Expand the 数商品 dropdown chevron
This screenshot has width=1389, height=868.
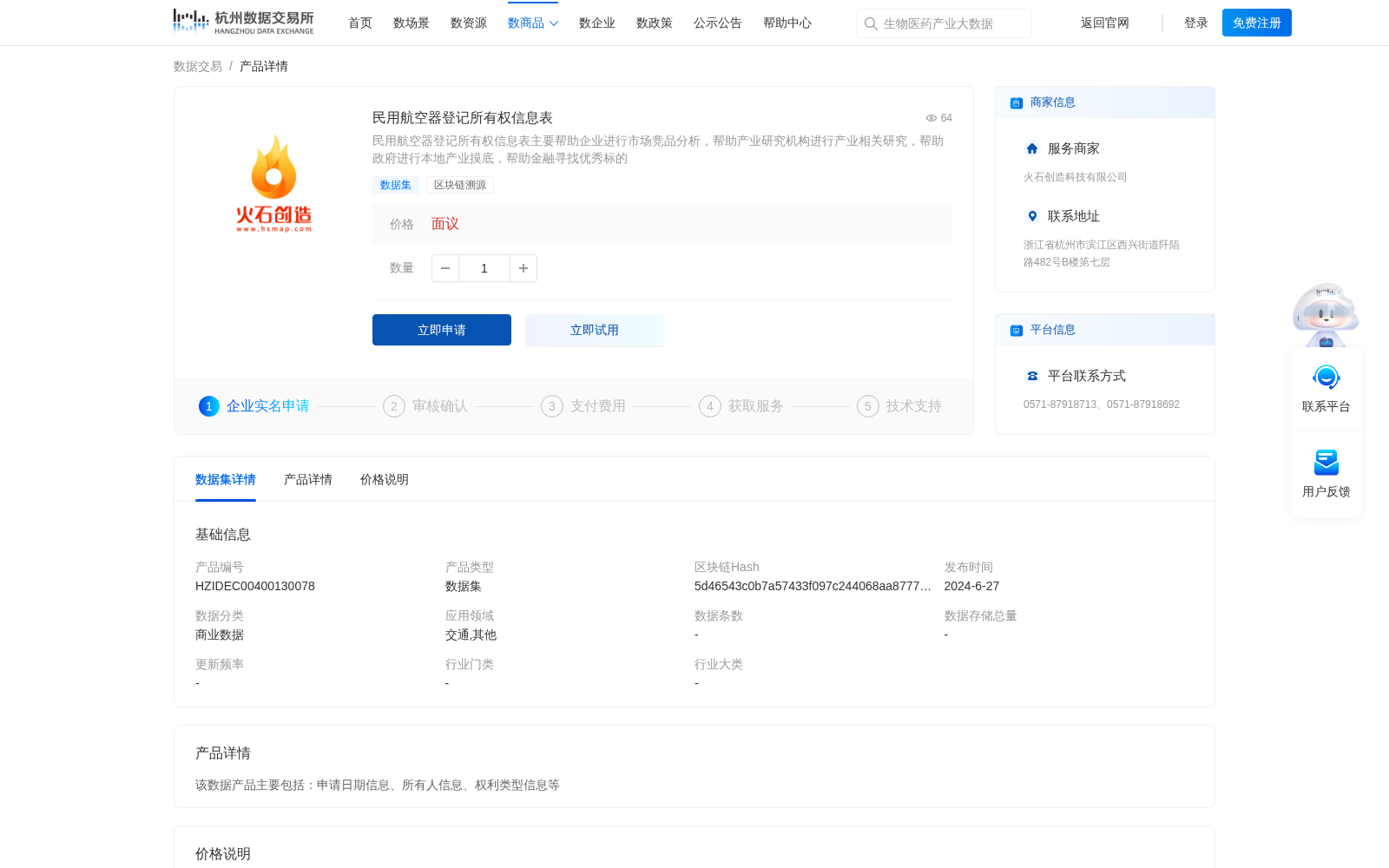tap(554, 23)
